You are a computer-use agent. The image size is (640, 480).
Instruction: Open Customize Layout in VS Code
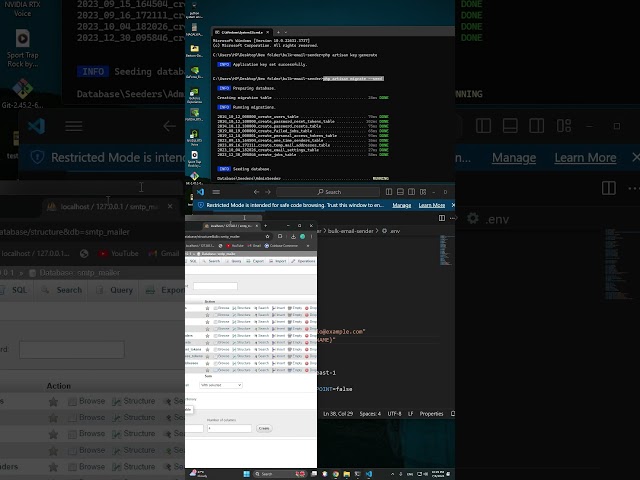point(423,192)
